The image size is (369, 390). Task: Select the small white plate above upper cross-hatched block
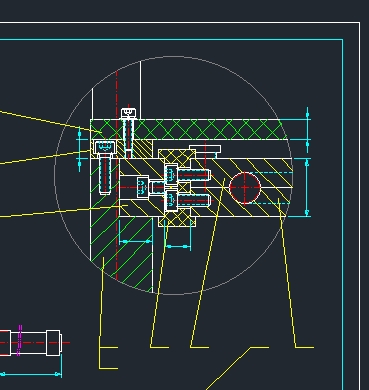(x=205, y=149)
